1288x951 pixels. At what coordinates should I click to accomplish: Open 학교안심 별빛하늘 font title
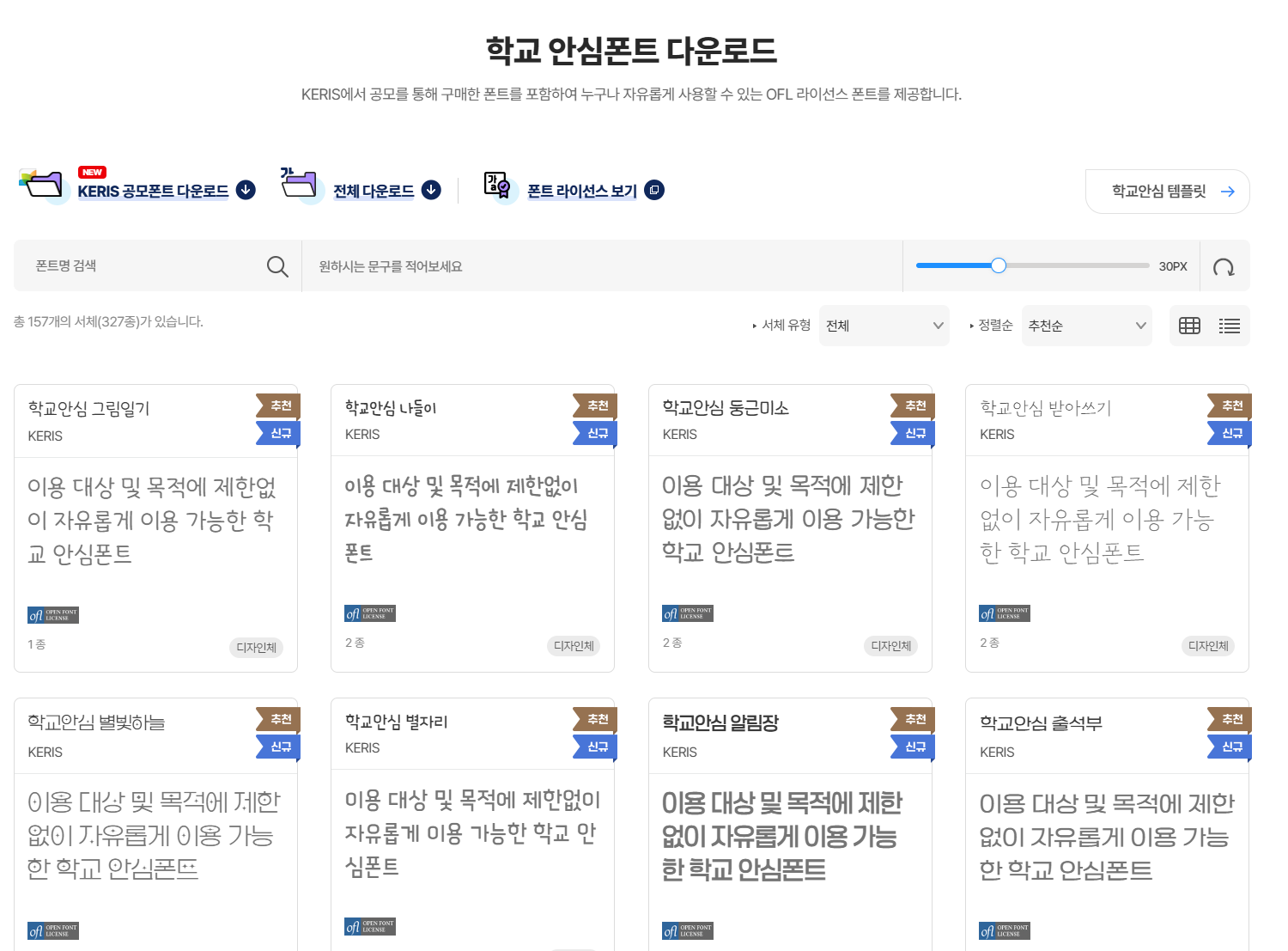[96, 722]
